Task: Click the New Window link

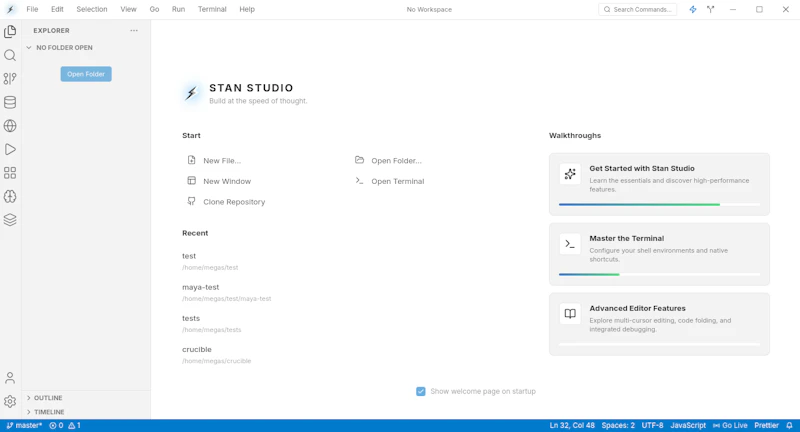Action: point(227,181)
